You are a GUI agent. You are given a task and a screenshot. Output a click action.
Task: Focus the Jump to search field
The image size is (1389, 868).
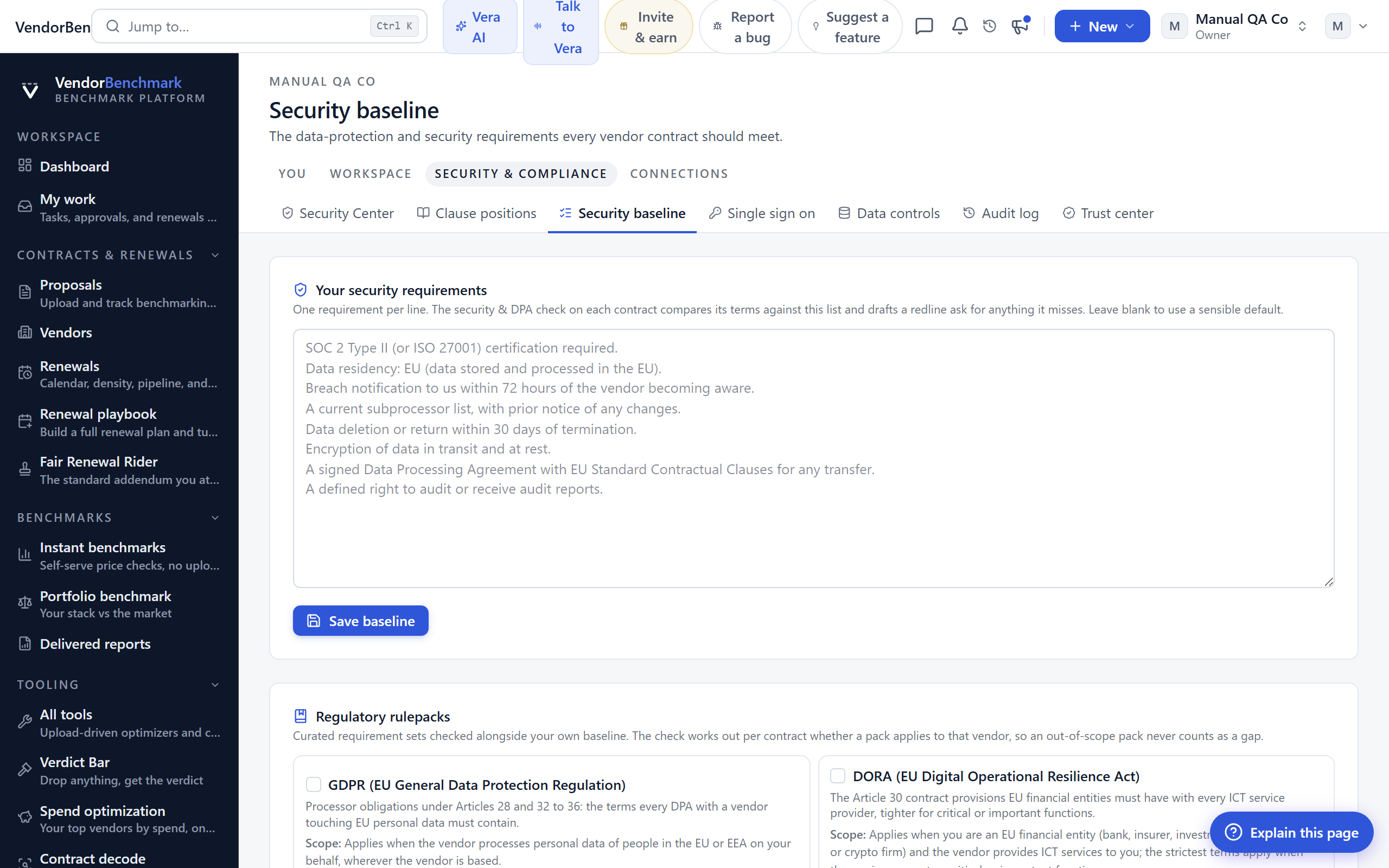(x=259, y=27)
